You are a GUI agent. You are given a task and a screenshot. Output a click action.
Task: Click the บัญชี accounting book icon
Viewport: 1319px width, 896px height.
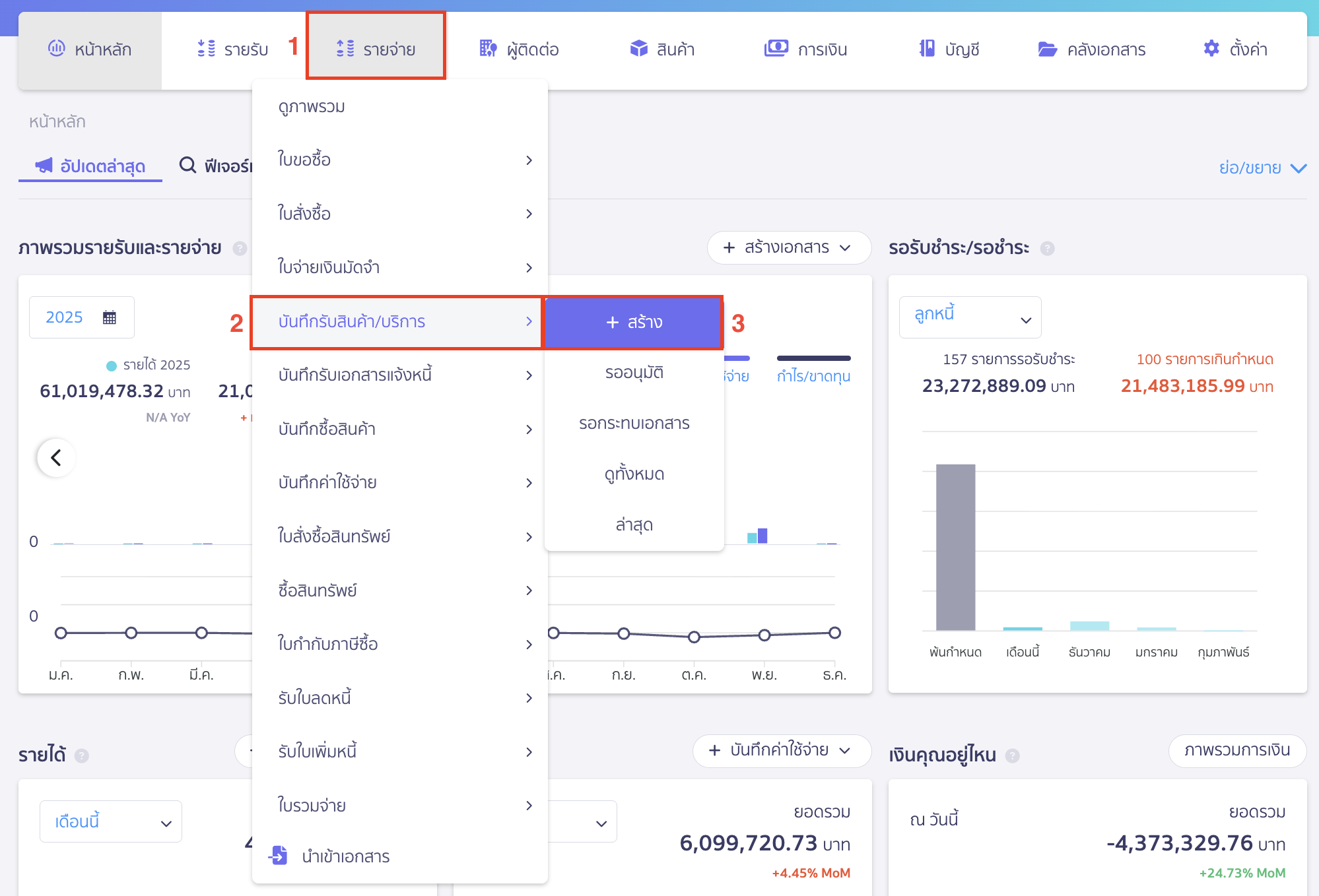tap(927, 49)
